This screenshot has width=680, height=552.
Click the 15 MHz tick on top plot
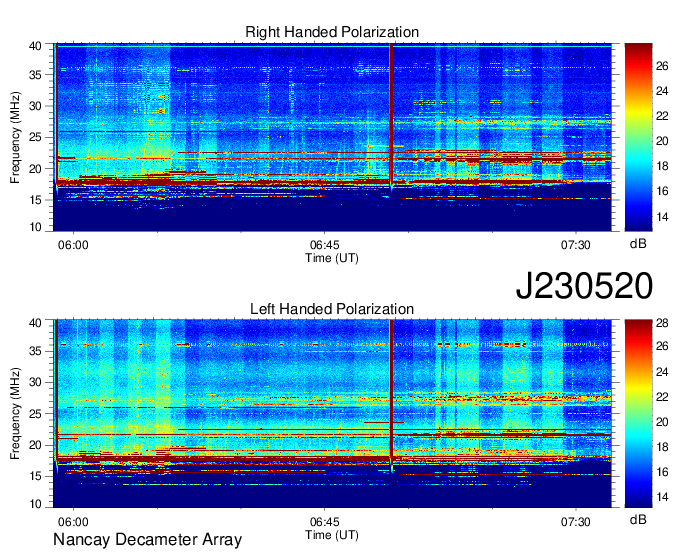click(x=35, y=200)
